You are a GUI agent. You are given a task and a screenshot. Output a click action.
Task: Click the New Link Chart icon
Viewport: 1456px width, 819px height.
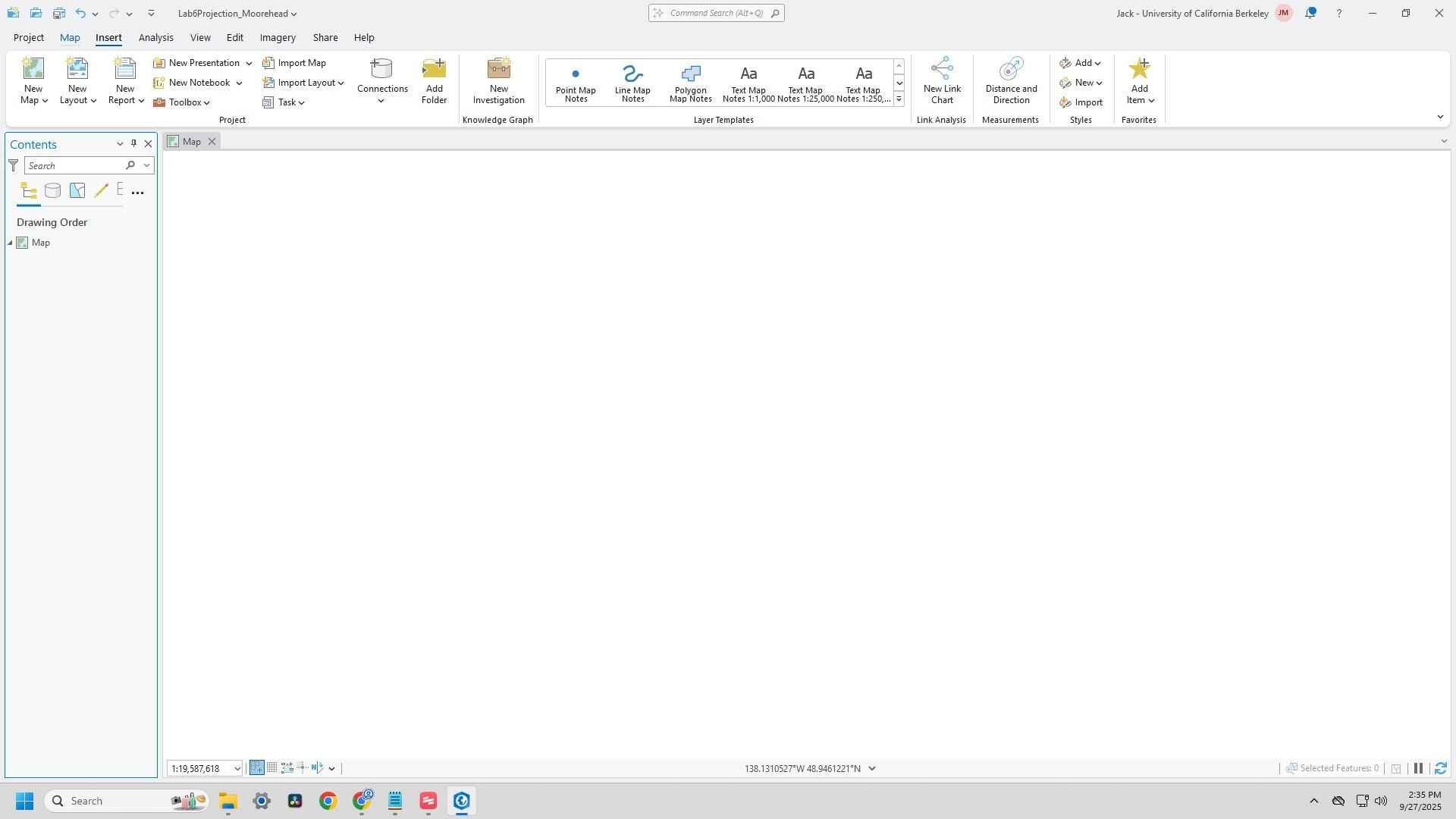pos(942,70)
